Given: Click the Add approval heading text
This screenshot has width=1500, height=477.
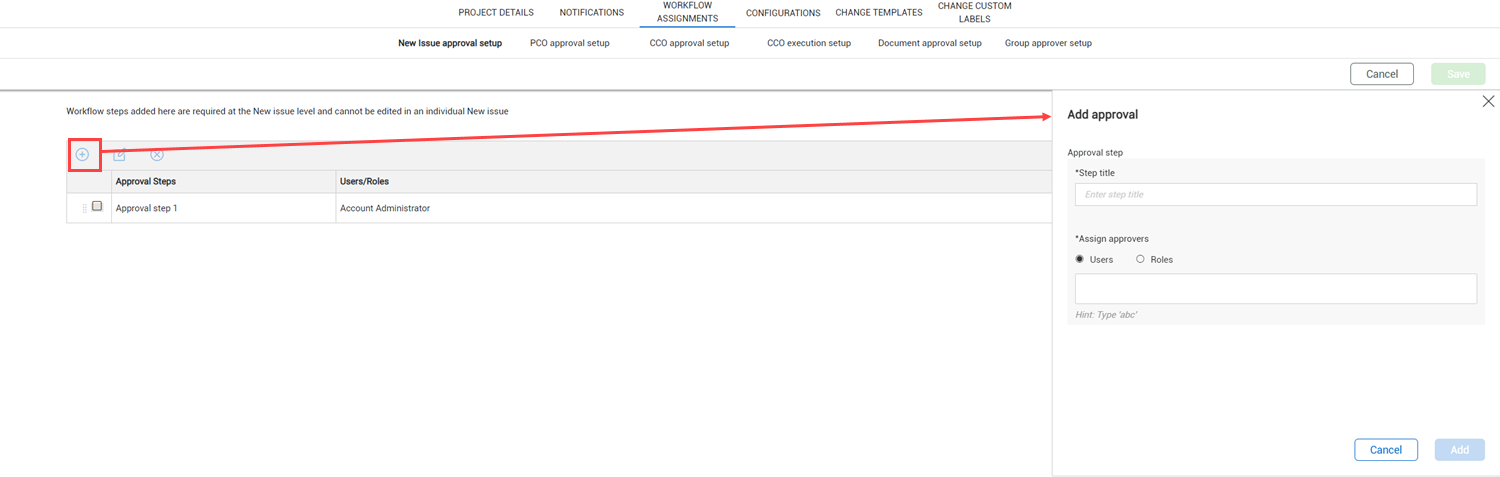Looking at the screenshot, I should point(1103,115).
